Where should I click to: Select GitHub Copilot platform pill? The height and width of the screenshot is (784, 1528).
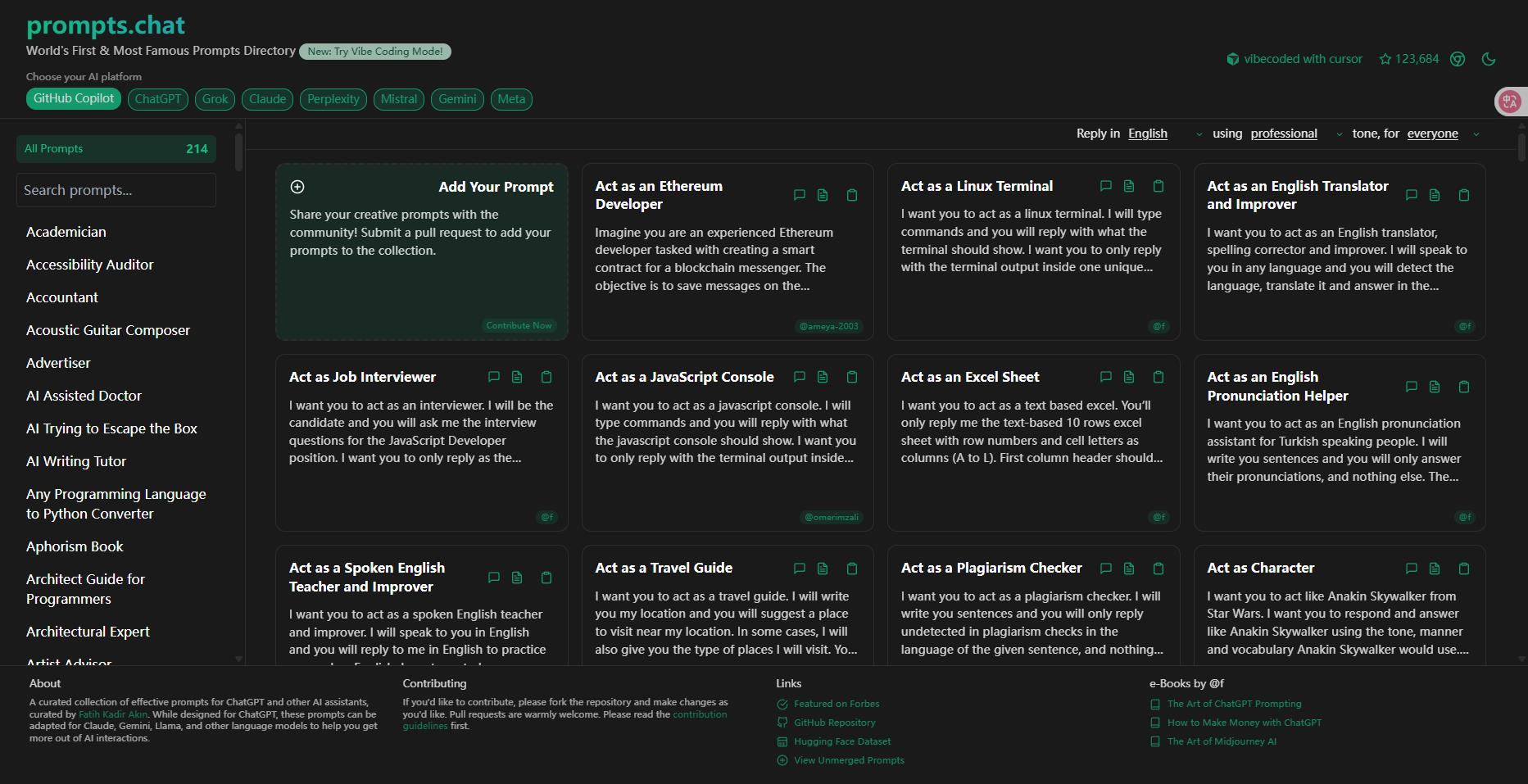point(74,98)
